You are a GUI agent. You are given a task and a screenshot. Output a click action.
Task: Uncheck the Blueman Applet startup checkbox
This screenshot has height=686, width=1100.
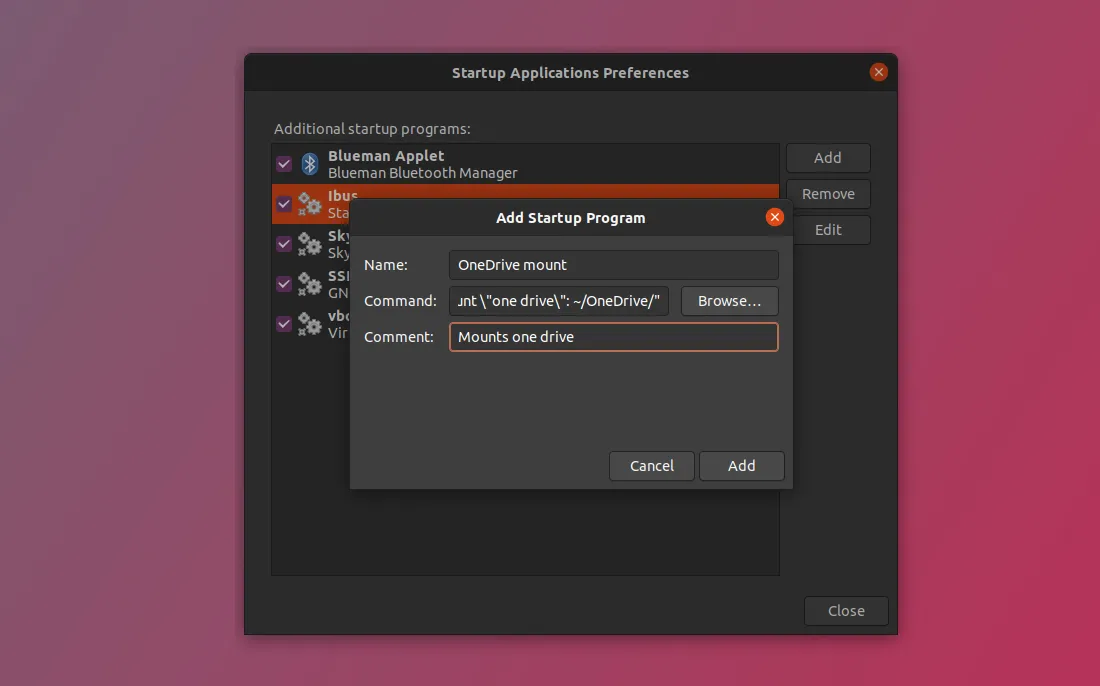coord(284,164)
